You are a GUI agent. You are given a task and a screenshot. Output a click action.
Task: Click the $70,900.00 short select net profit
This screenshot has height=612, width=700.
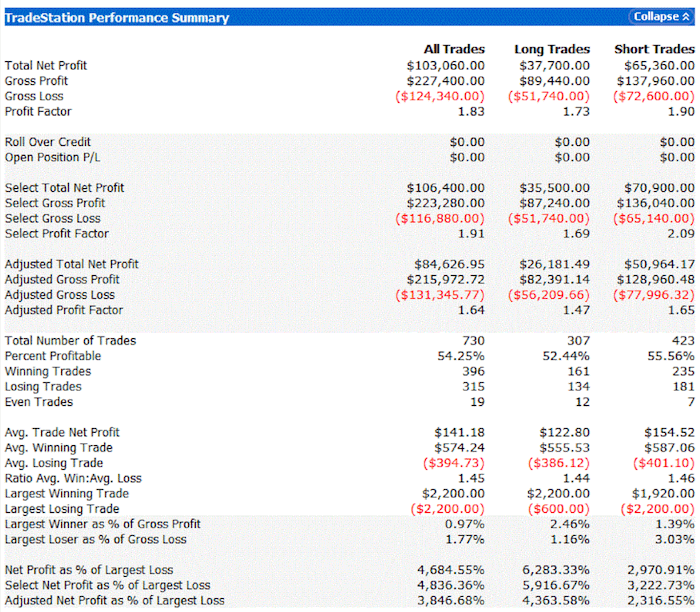659,188
